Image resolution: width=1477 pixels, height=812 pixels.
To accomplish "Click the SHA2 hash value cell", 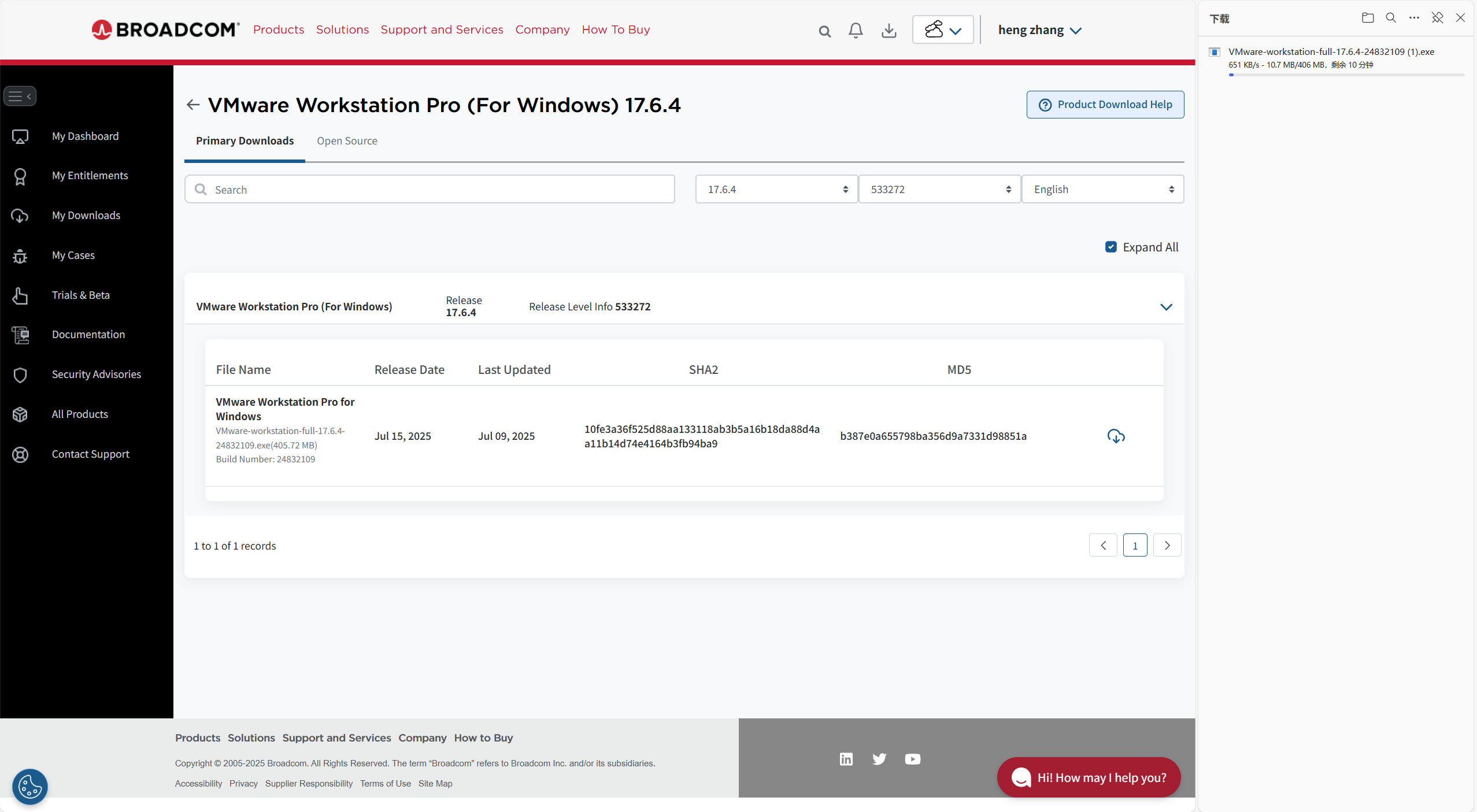I will (x=702, y=436).
